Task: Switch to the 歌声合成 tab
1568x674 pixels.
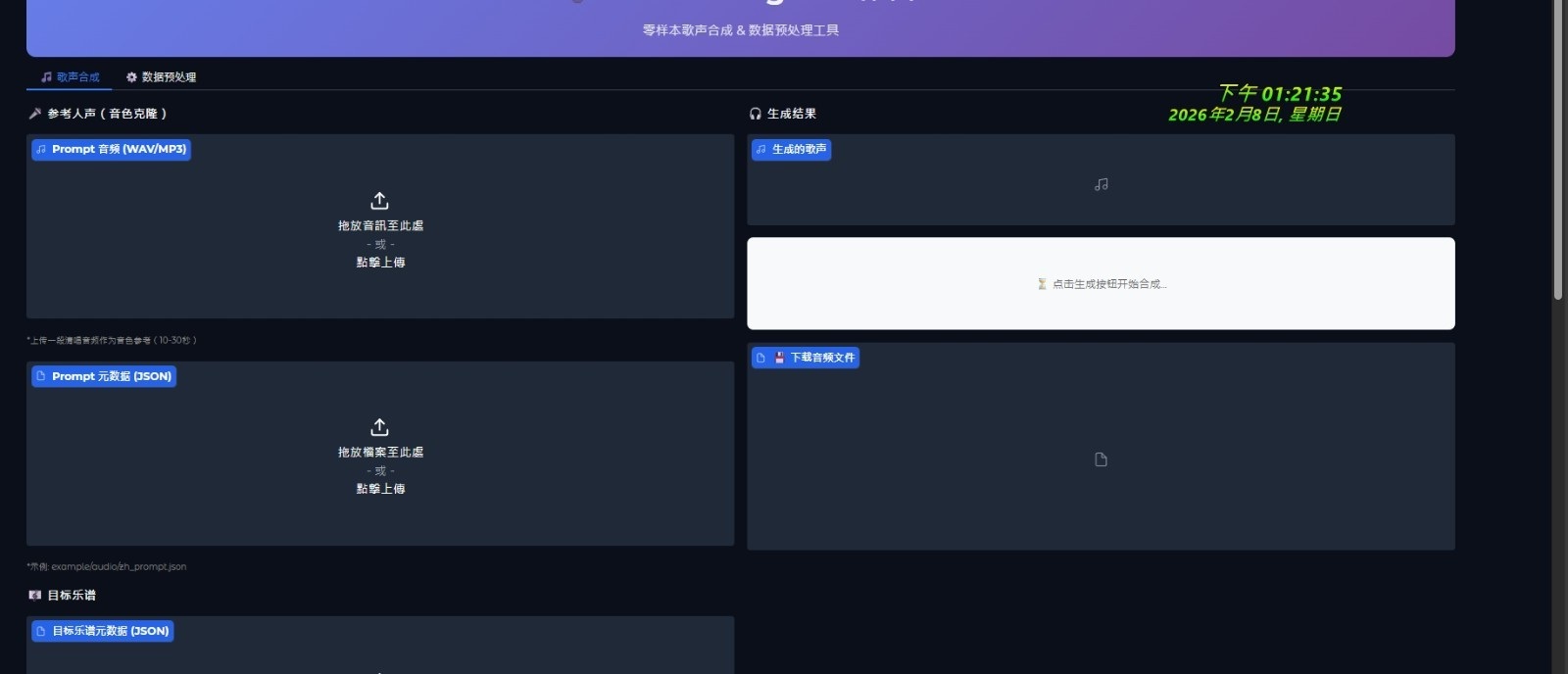Action: coord(70,76)
